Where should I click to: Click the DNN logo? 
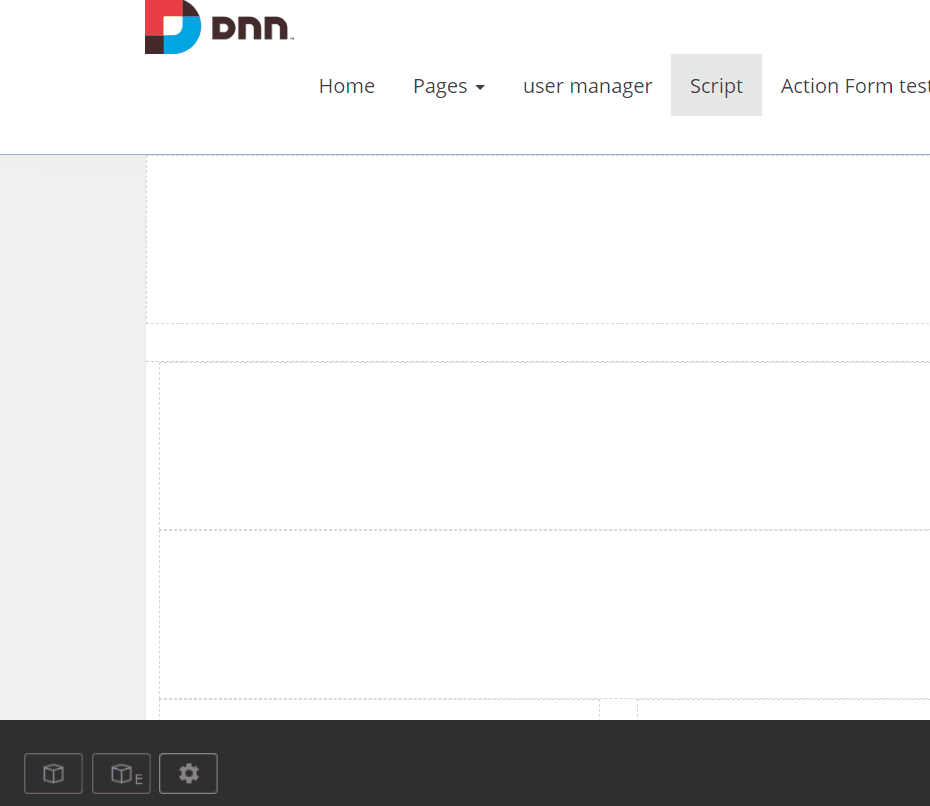click(x=219, y=27)
